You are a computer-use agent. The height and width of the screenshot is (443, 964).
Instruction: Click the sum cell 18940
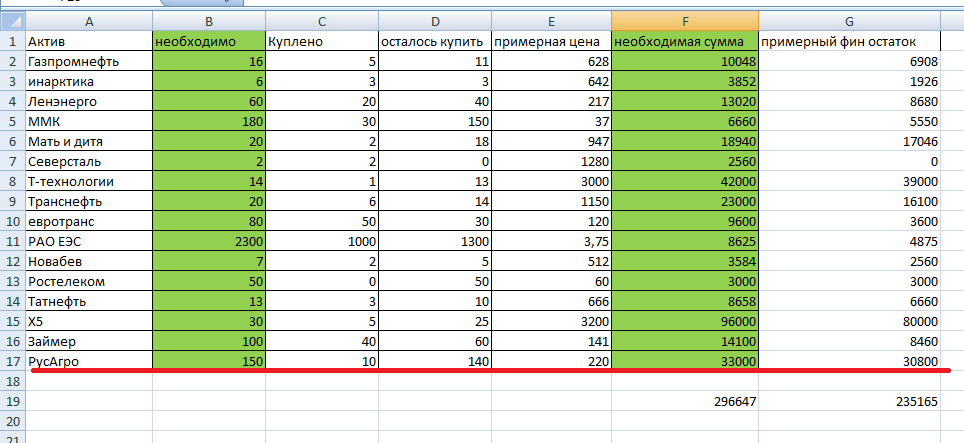point(685,141)
